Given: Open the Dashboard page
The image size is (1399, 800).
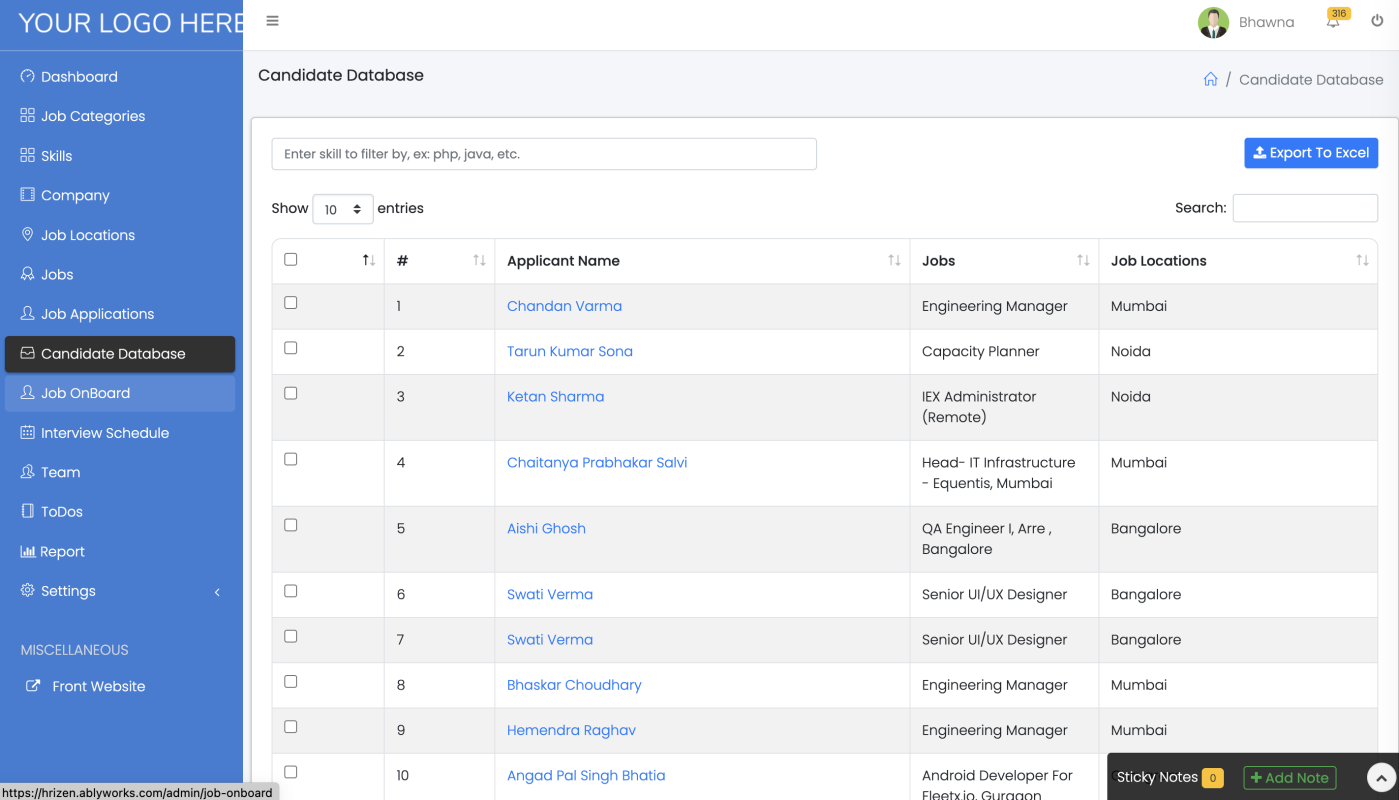Looking at the screenshot, I should [79, 76].
